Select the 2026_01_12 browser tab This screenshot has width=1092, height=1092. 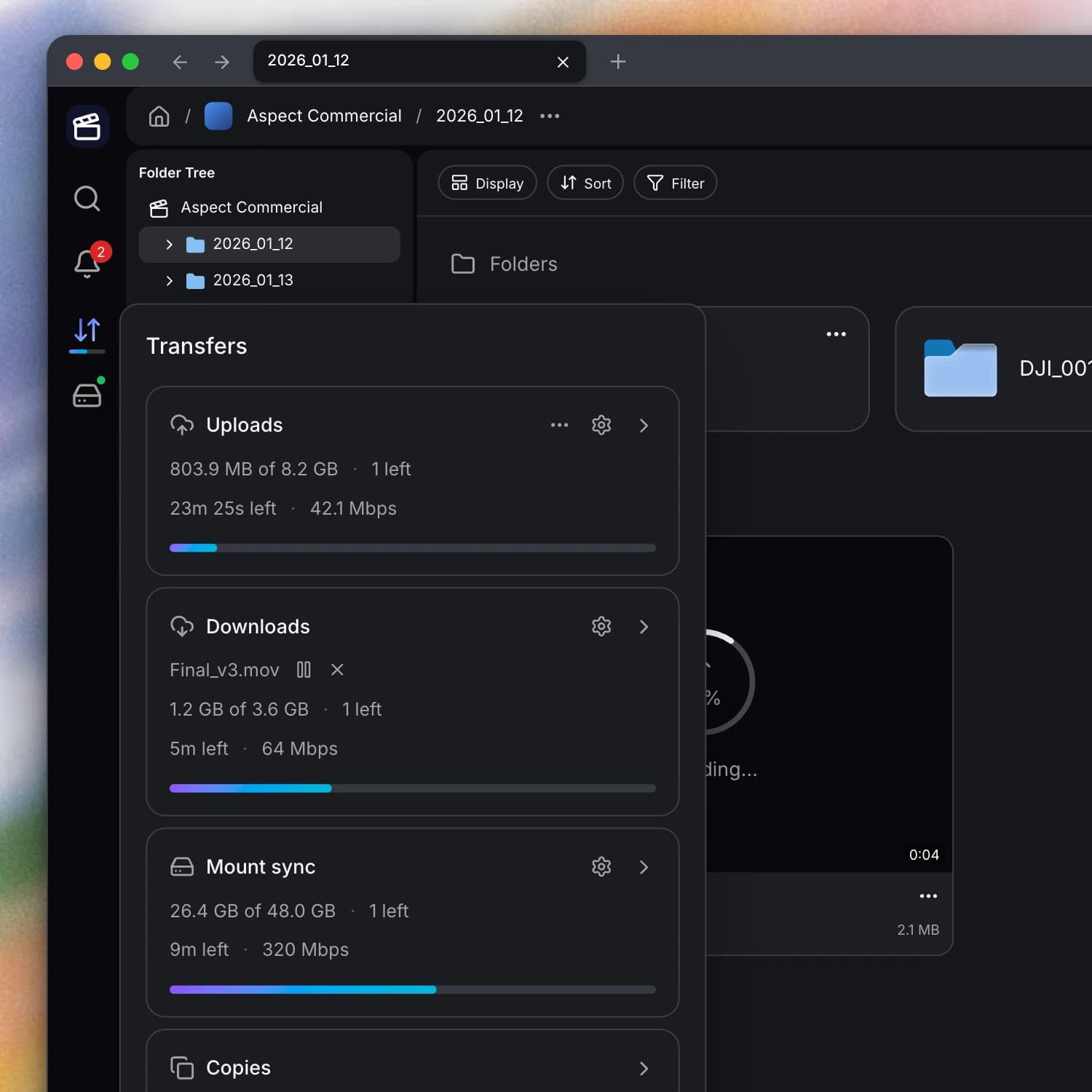(419, 61)
